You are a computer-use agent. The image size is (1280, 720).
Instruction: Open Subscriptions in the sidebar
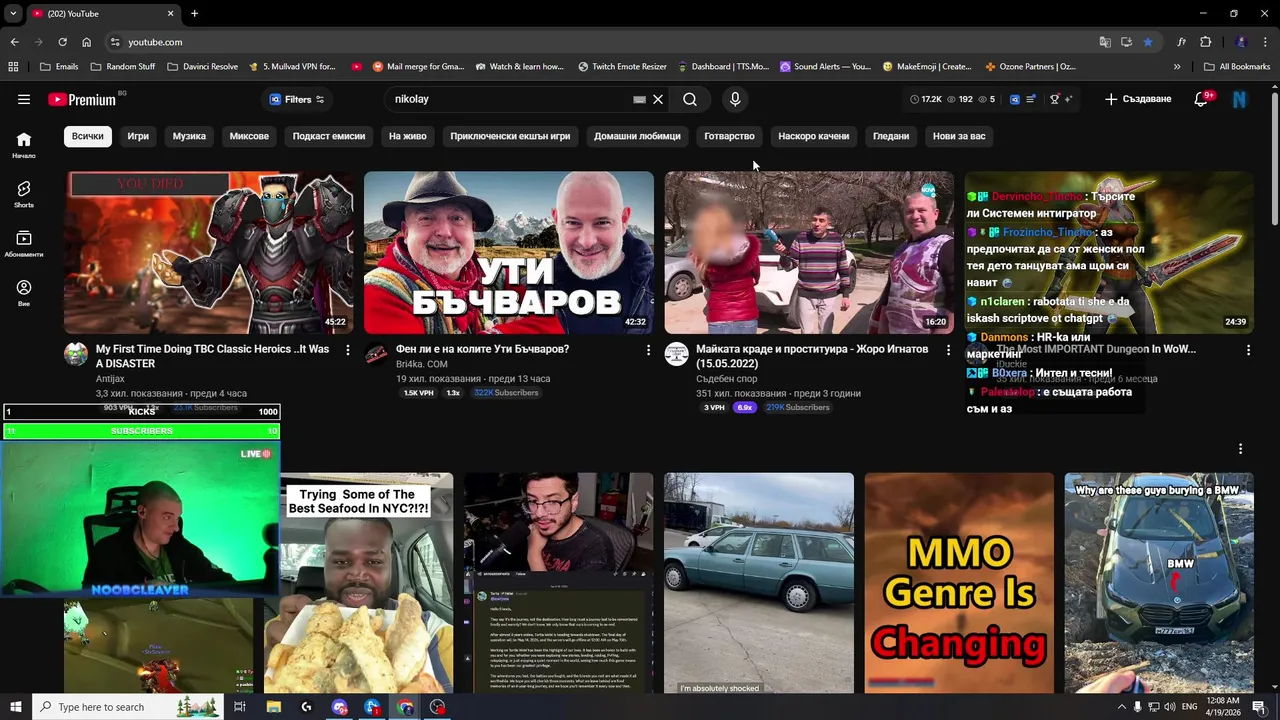(x=24, y=244)
